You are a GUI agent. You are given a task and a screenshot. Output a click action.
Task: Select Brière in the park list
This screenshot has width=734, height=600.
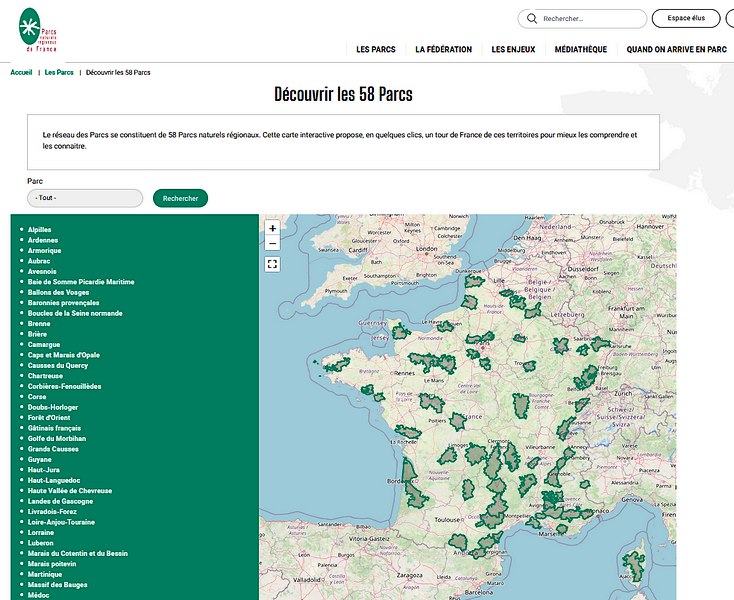[x=37, y=334]
